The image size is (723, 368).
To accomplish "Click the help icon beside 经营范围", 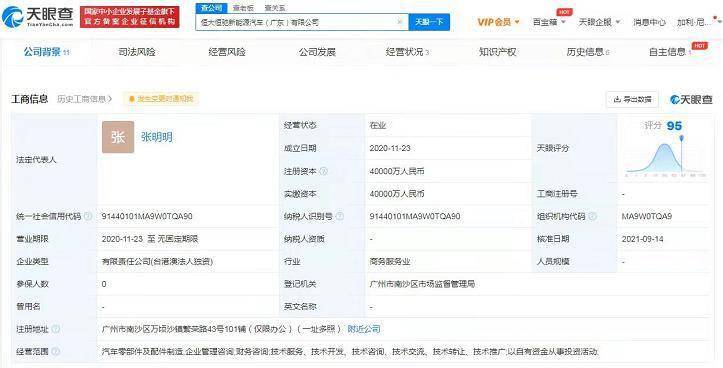I will click(56, 351).
